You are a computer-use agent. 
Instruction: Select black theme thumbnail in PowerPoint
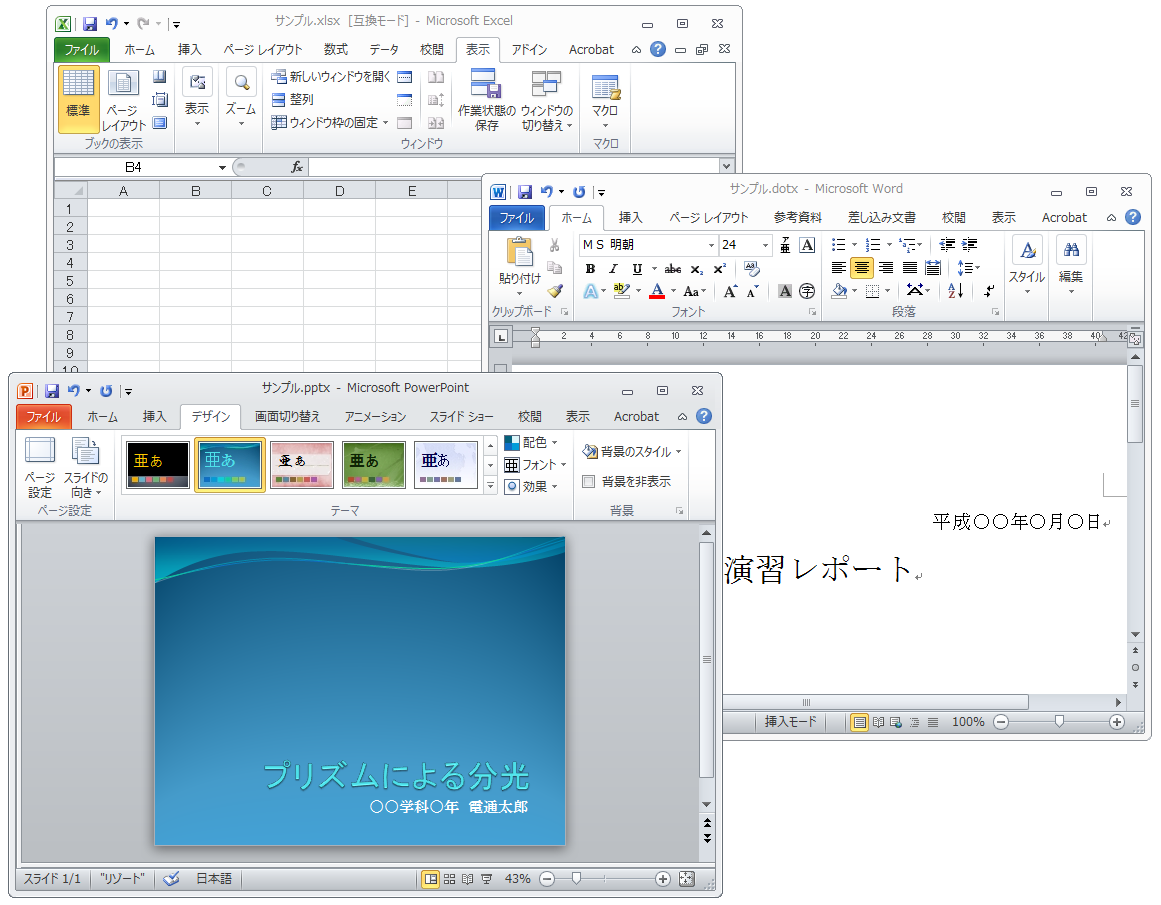coord(158,464)
